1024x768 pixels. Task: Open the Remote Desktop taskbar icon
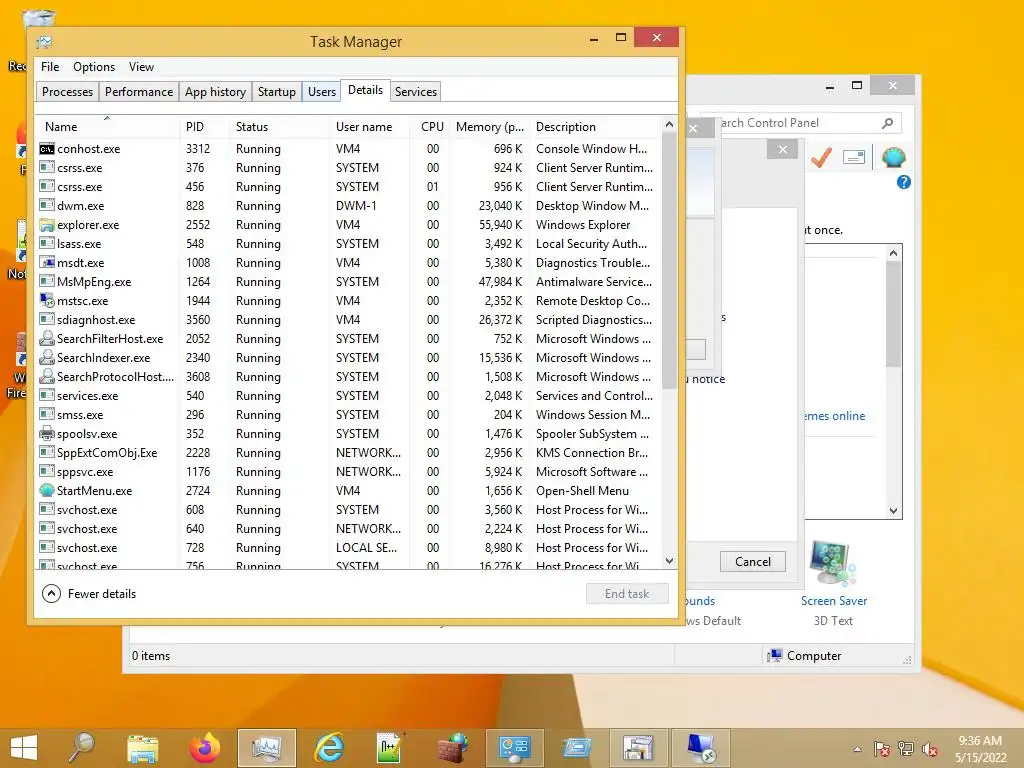[x=701, y=748]
